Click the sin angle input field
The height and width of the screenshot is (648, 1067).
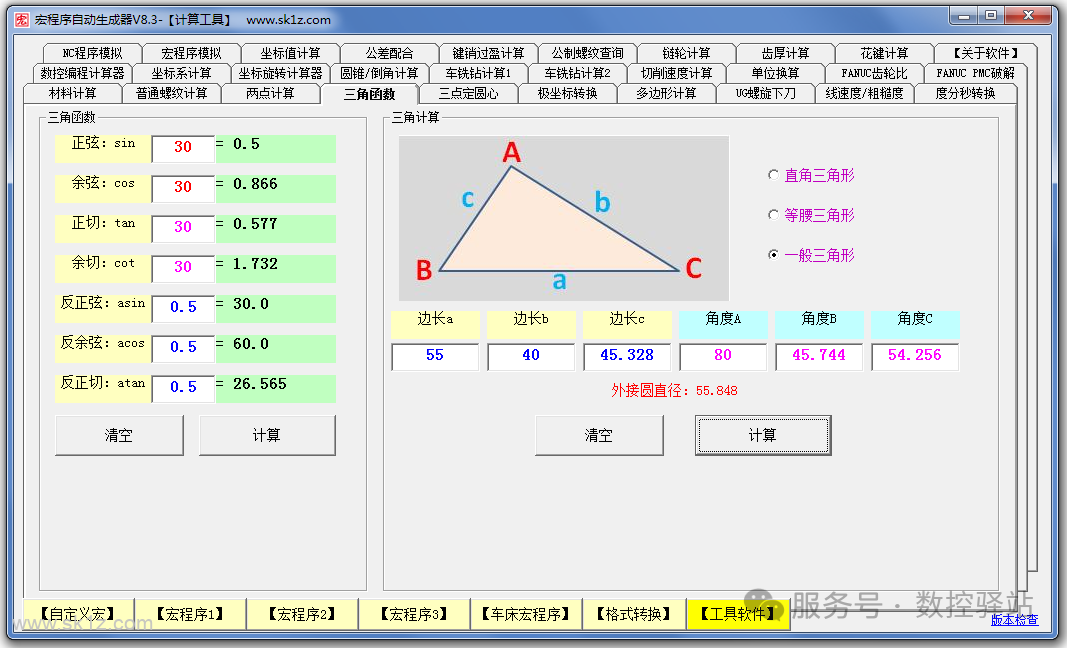point(183,147)
